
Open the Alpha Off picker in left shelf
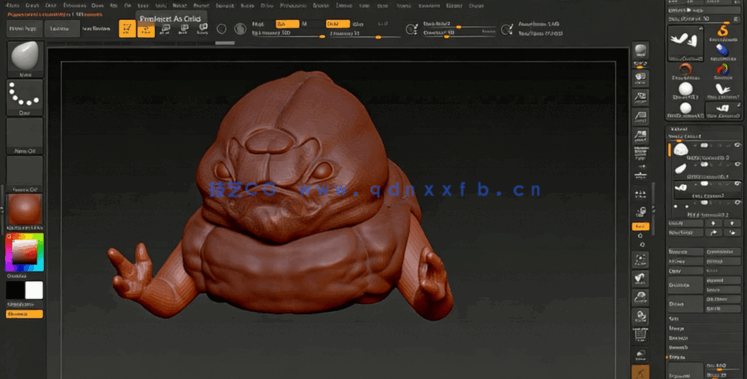[25, 136]
